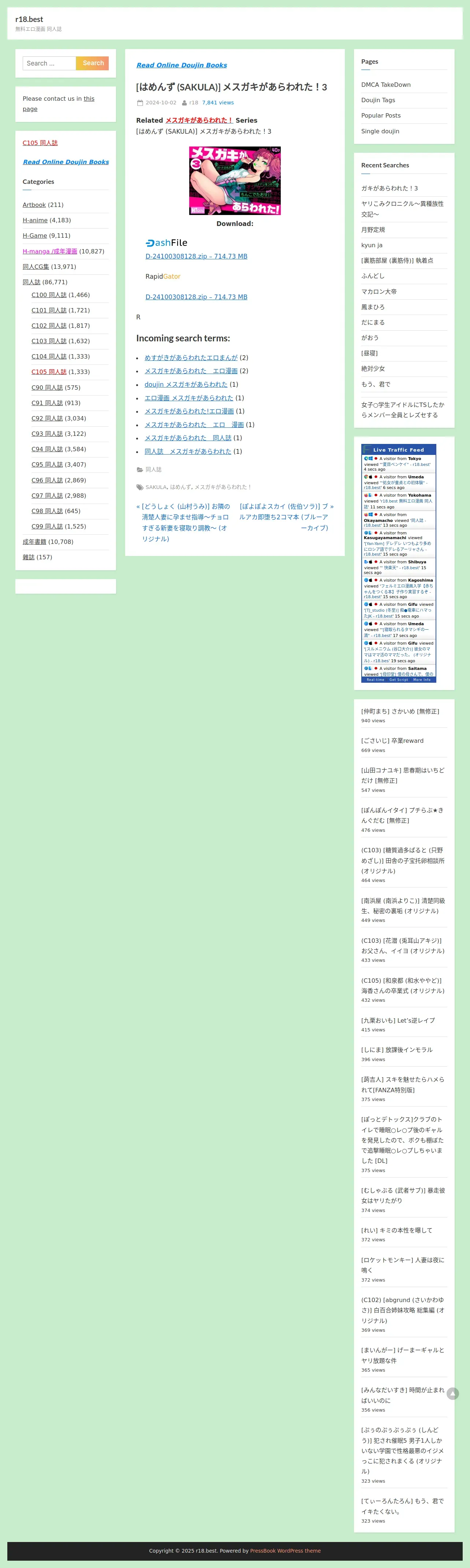Open popular post [仲町まち] さかいめ

[x=400, y=711]
